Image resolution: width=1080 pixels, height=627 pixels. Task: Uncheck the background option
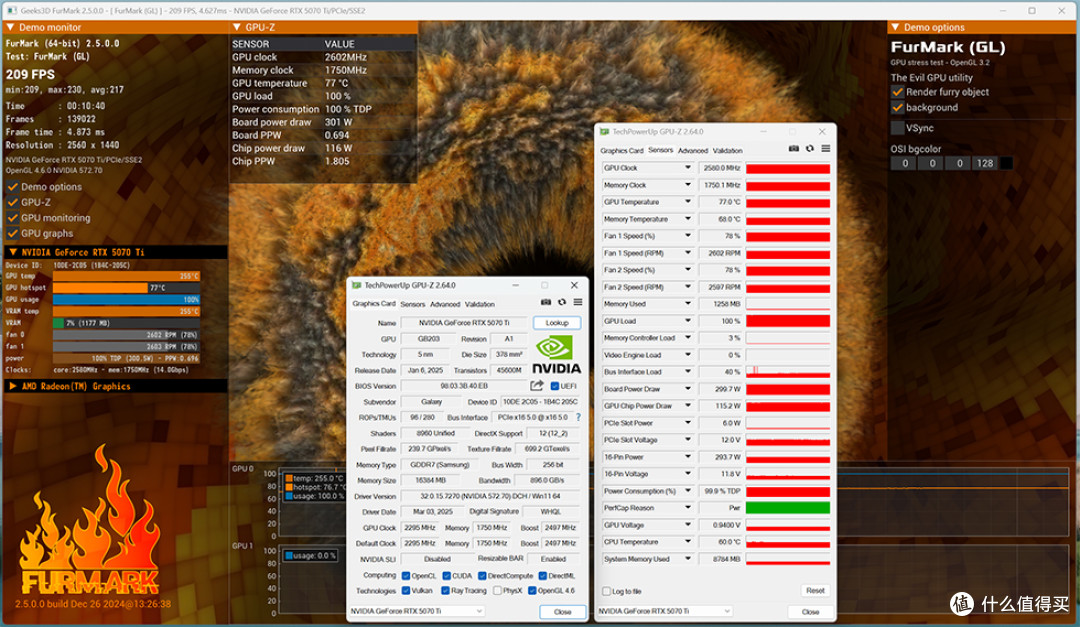click(897, 107)
